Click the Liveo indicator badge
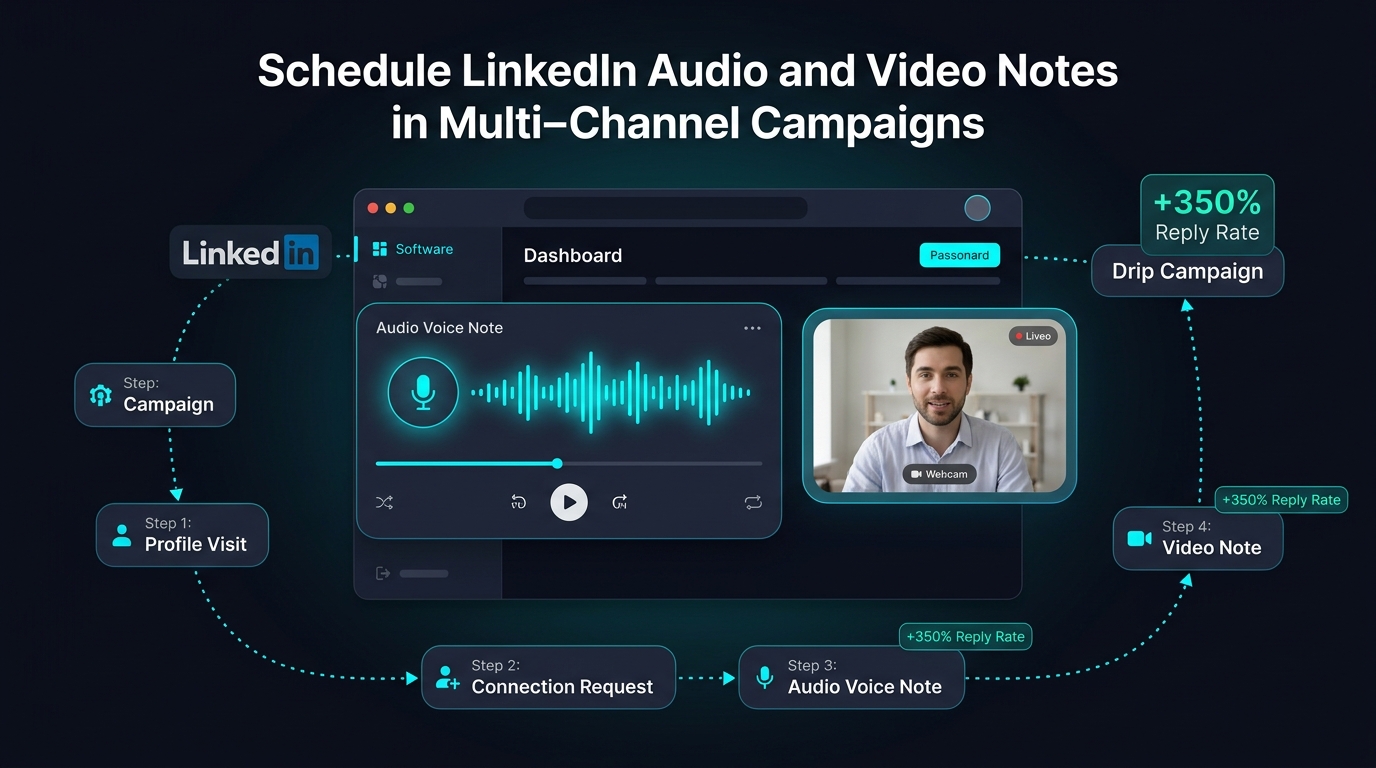This screenshot has height=768, width=1376. 1033,336
